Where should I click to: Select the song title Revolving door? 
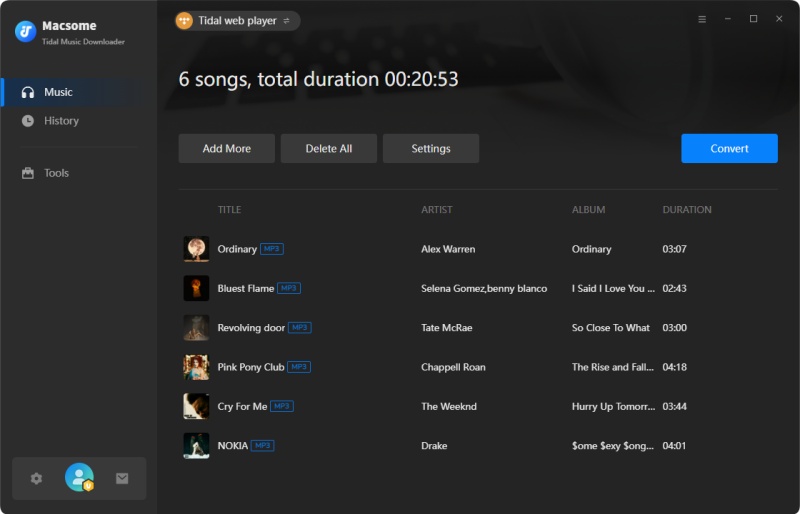pos(251,328)
